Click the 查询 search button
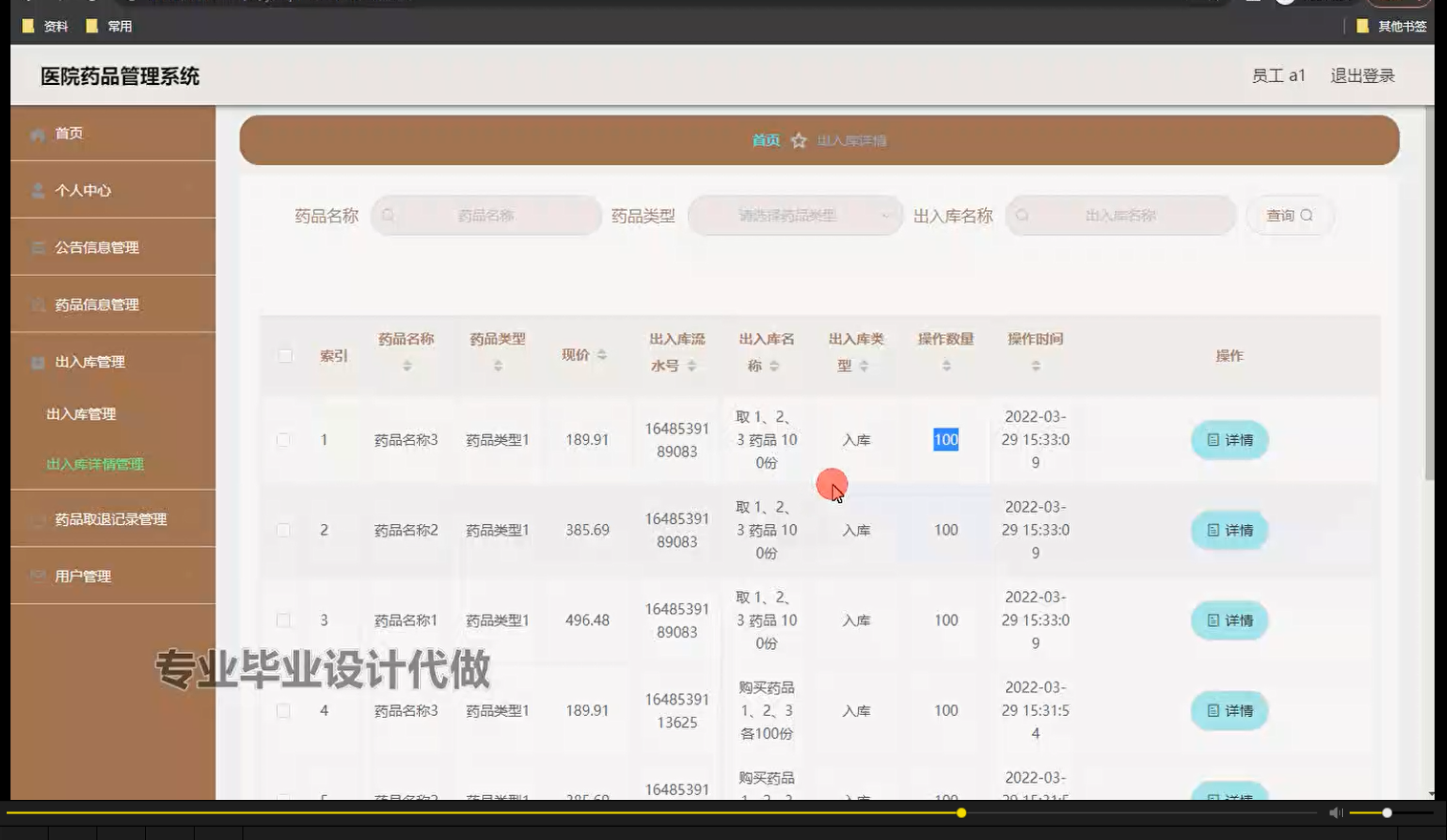The image size is (1447, 840). tap(1289, 215)
